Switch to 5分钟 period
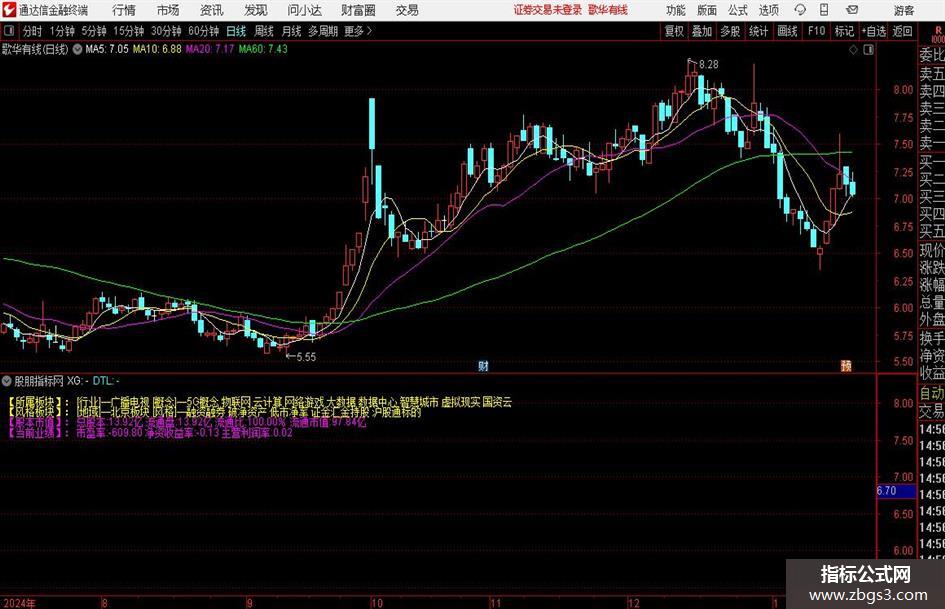 (x=94, y=31)
